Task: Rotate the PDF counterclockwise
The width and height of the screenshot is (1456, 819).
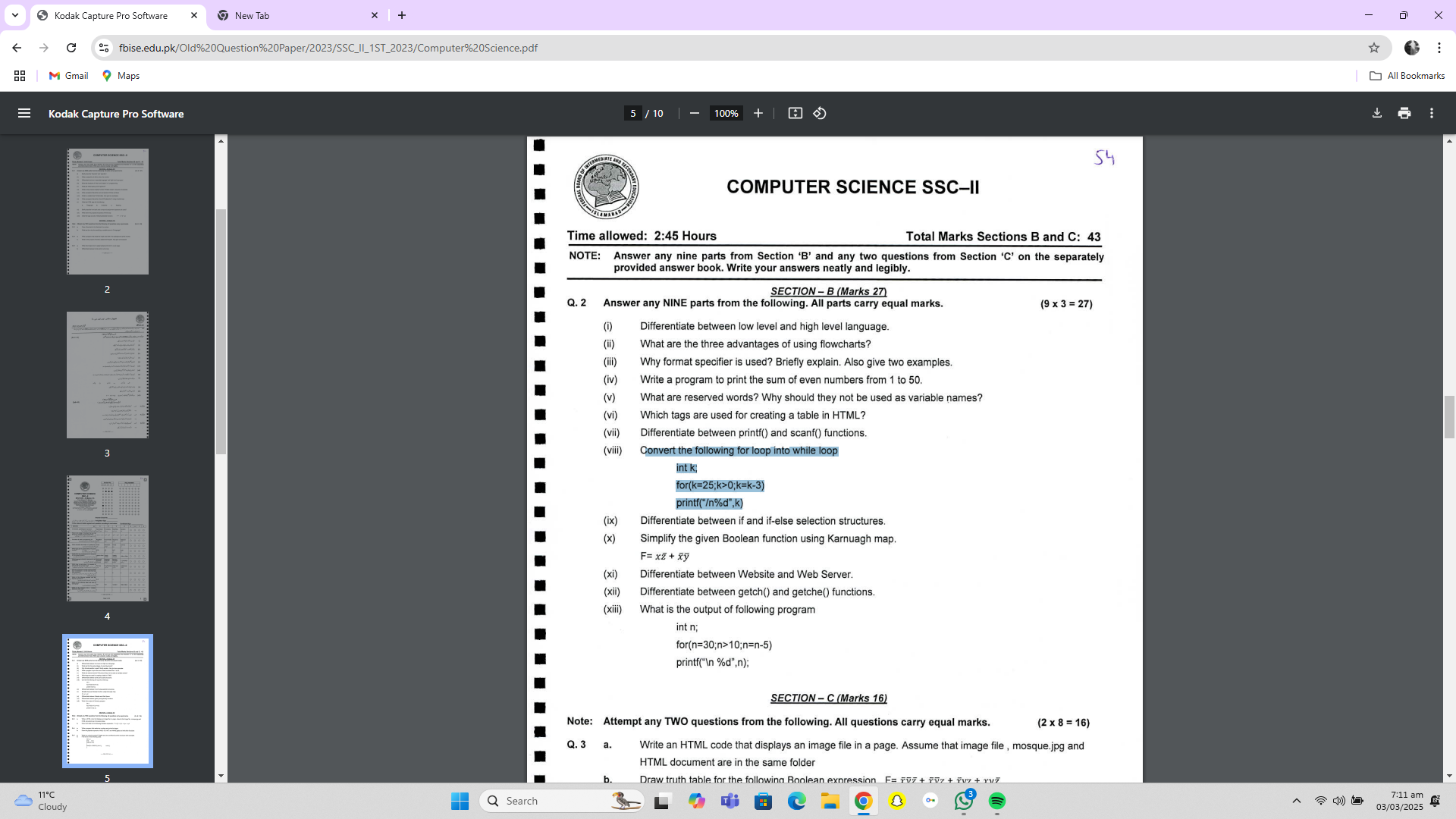Action: tap(820, 113)
